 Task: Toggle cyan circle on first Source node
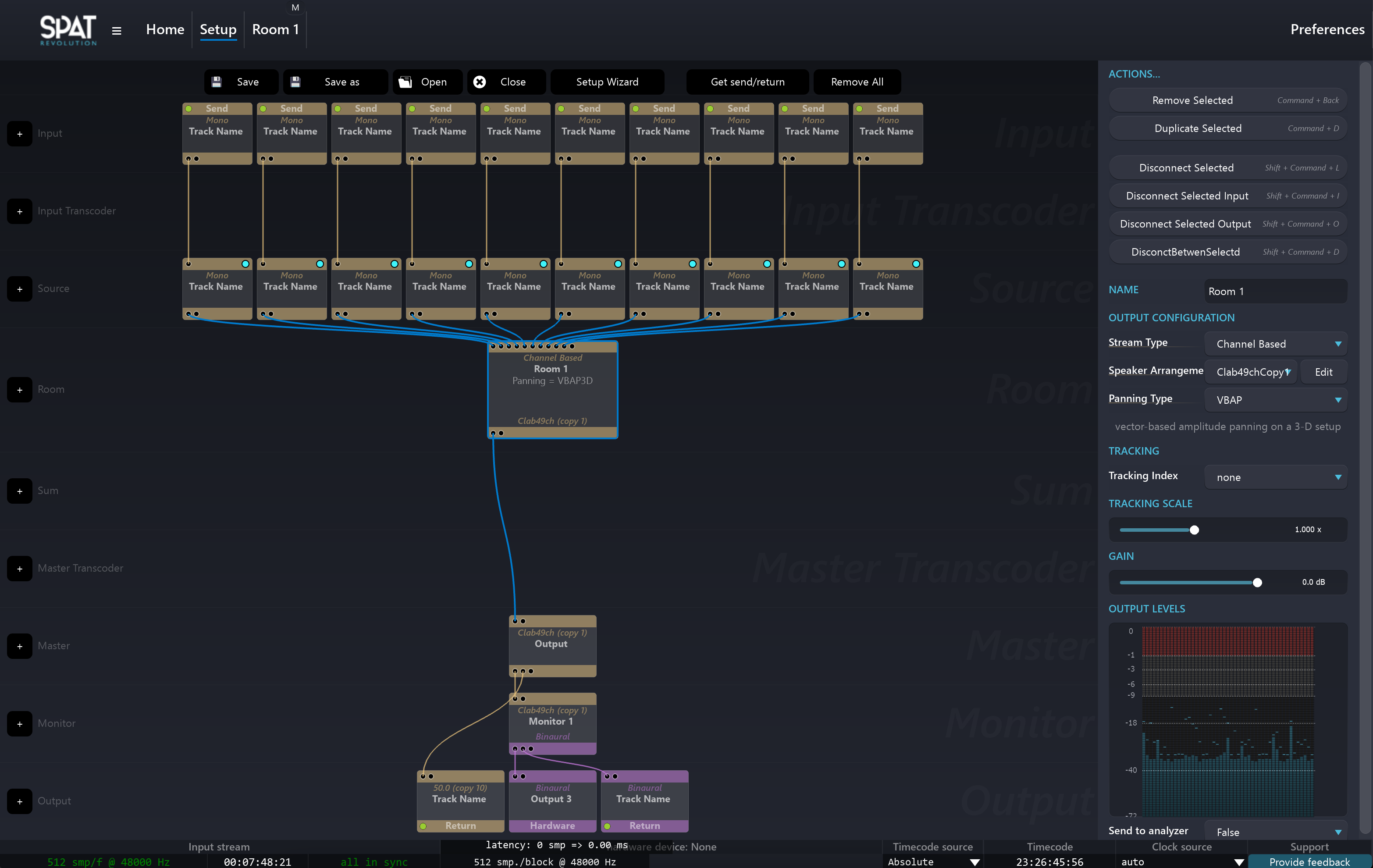pos(245,263)
